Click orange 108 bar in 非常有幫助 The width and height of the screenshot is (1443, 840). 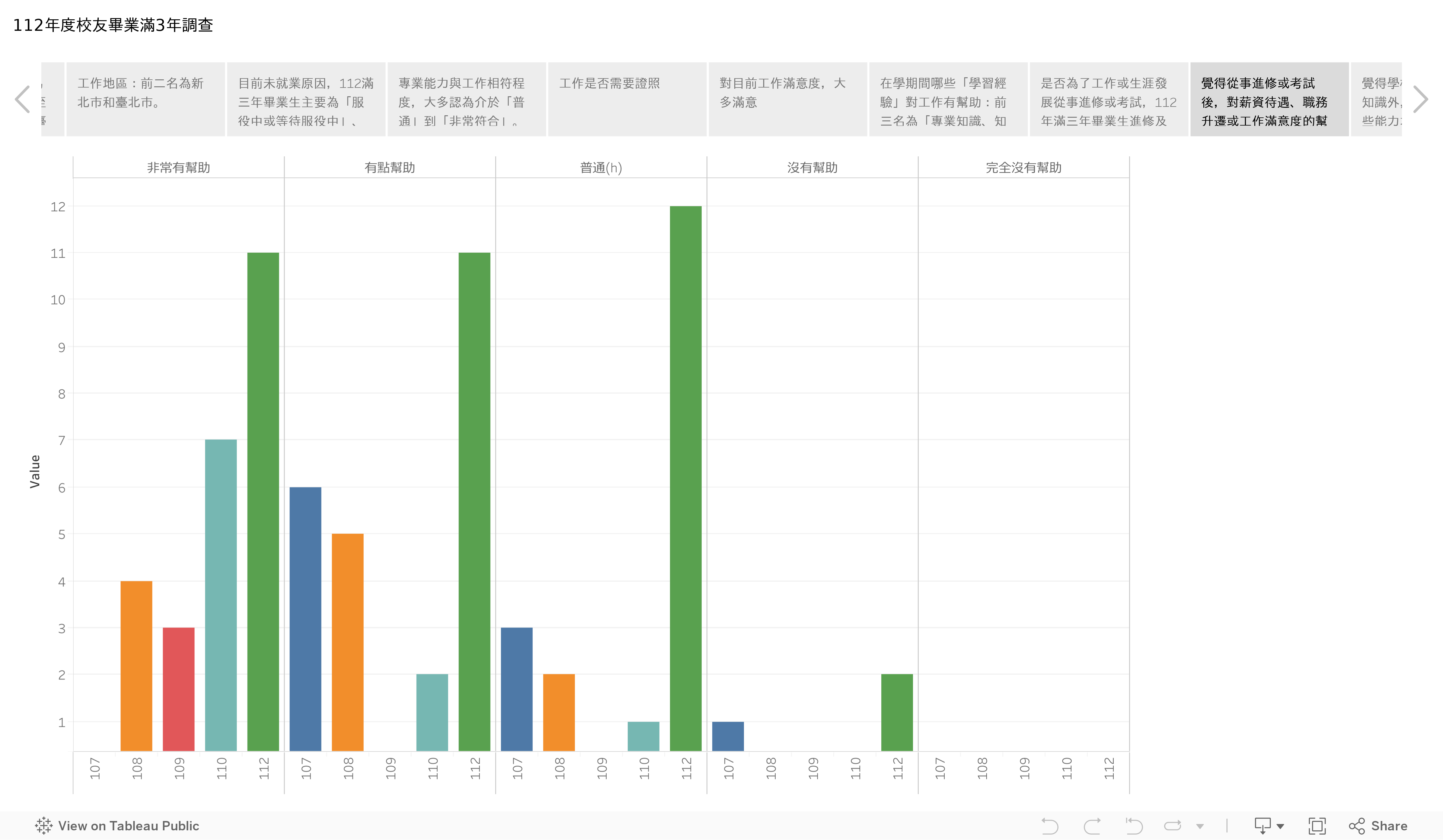[x=136, y=666]
